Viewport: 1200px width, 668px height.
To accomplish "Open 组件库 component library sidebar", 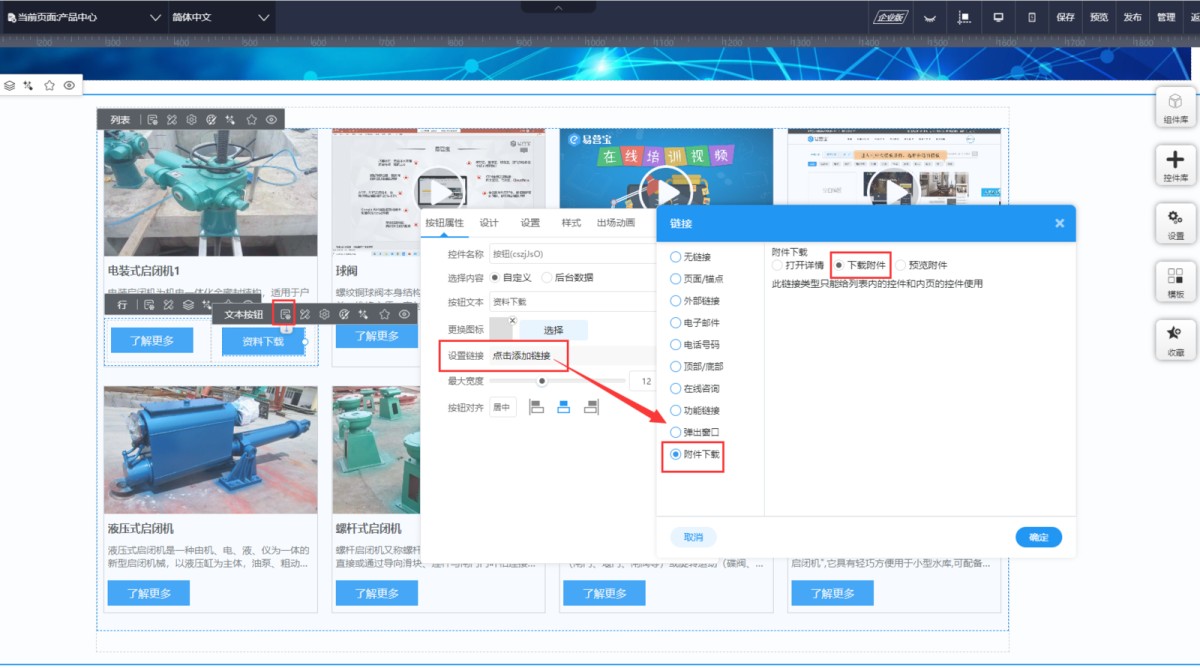I will pyautogui.click(x=1176, y=107).
